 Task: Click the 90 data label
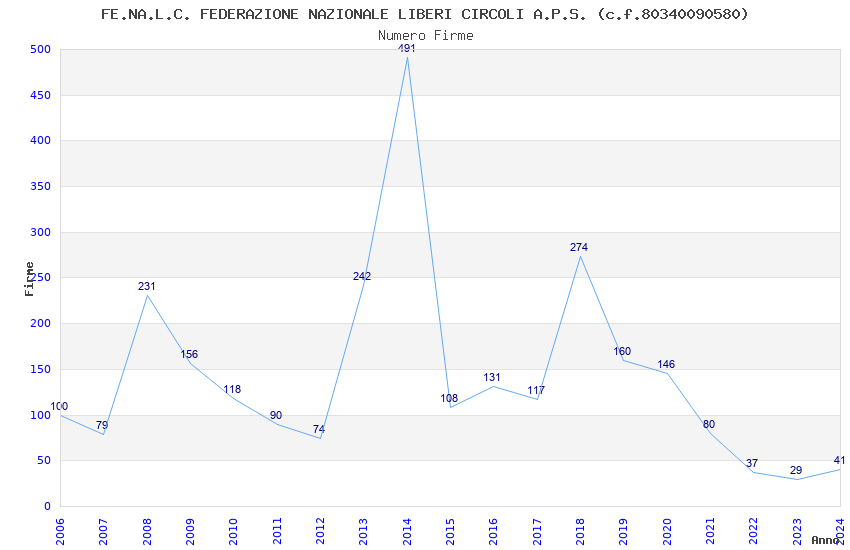(x=276, y=415)
